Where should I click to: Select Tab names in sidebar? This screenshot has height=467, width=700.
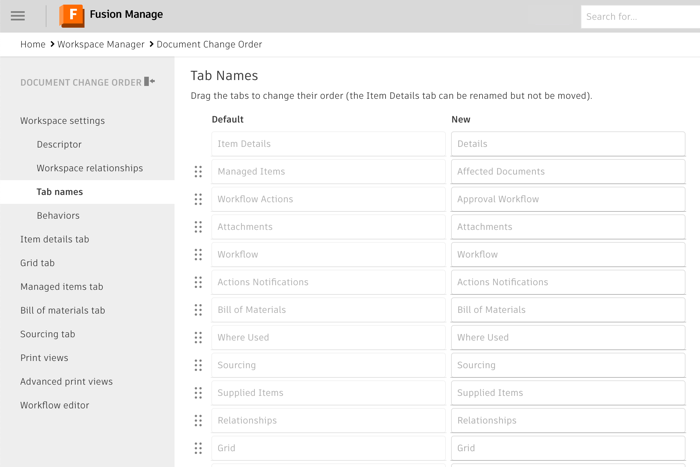point(60,192)
